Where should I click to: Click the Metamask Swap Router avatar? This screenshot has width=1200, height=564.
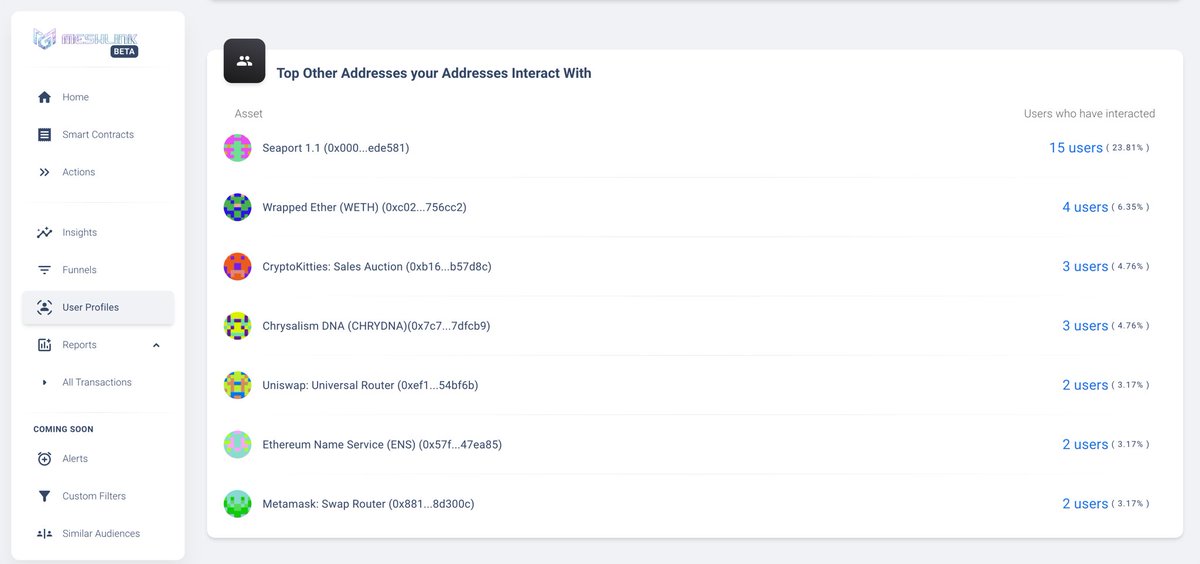237,504
